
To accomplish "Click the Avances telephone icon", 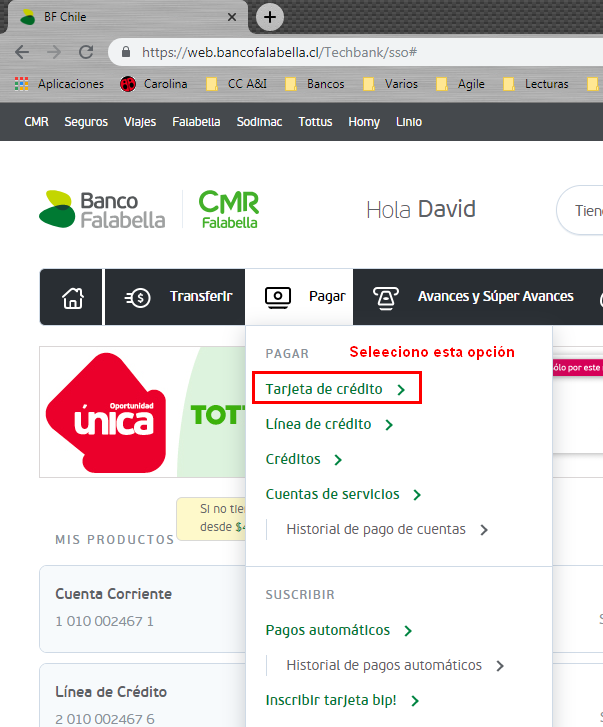I will point(386,298).
